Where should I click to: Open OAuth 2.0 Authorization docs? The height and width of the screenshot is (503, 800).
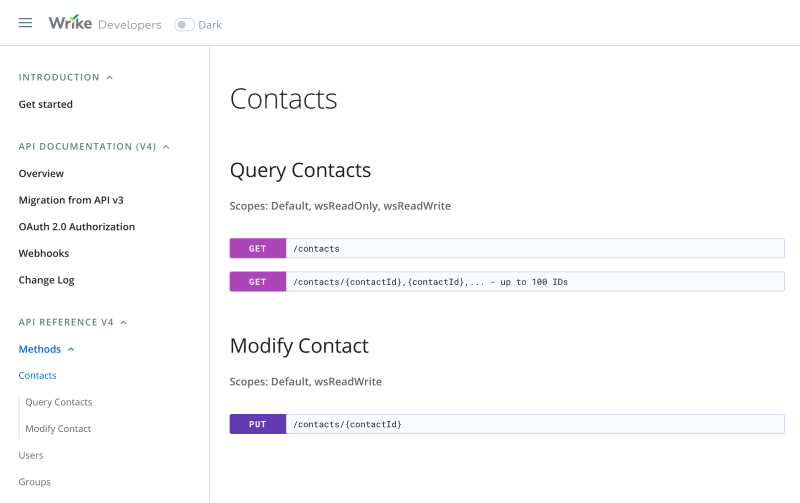click(76, 227)
